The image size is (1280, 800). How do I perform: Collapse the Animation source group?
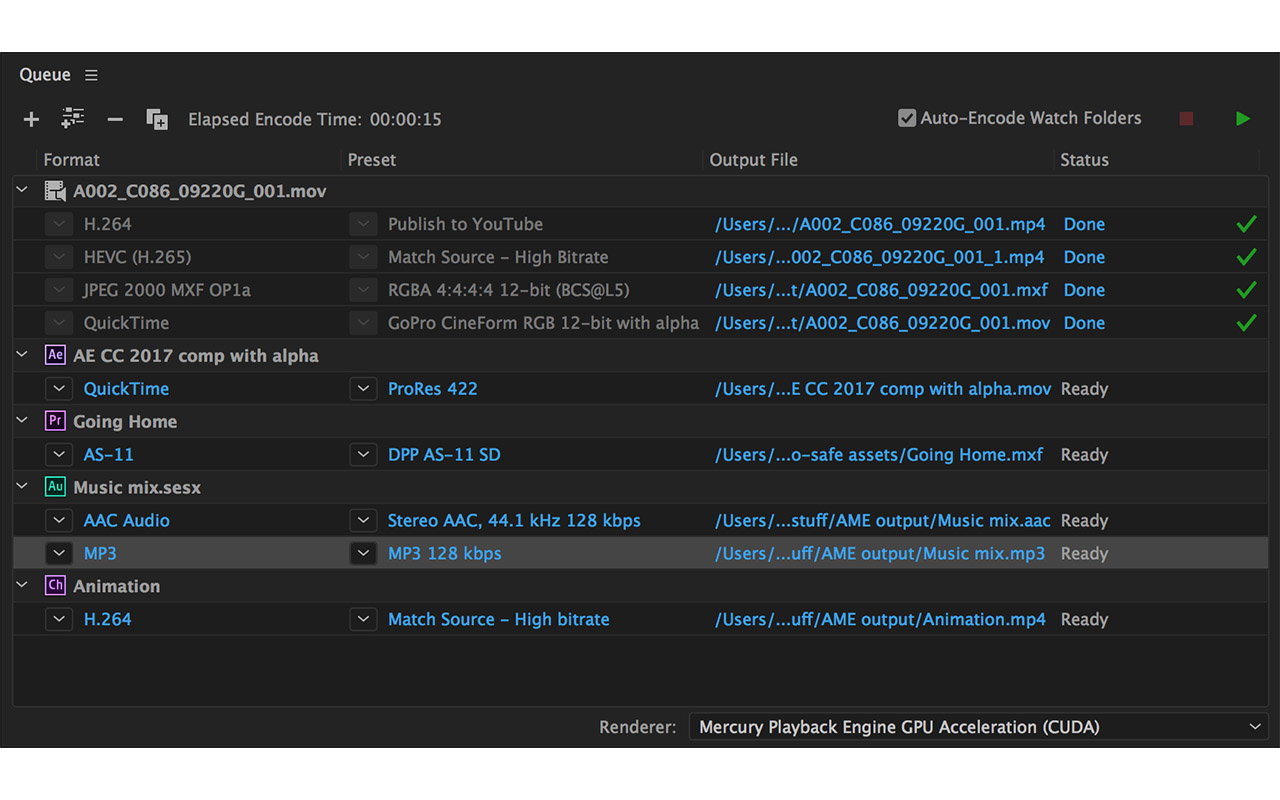click(x=23, y=586)
